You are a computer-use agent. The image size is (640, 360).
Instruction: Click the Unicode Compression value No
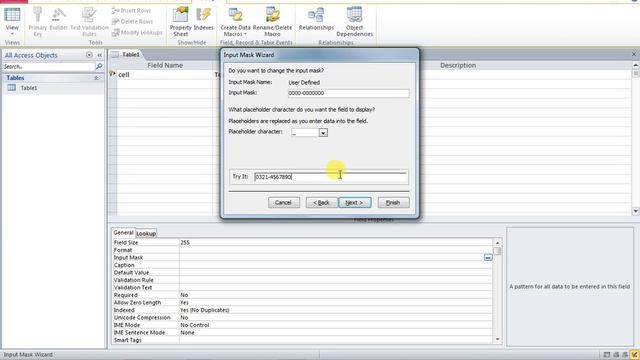coord(336,318)
